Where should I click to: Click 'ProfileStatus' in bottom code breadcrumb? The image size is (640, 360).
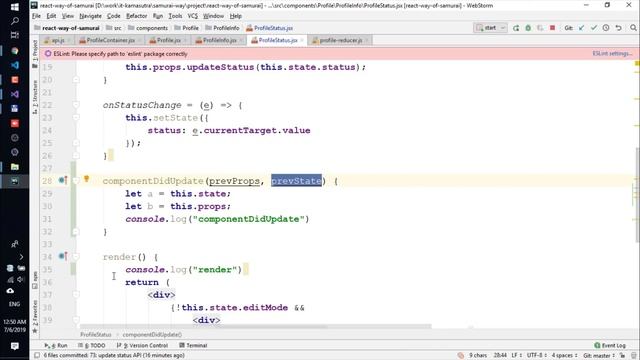(96, 334)
